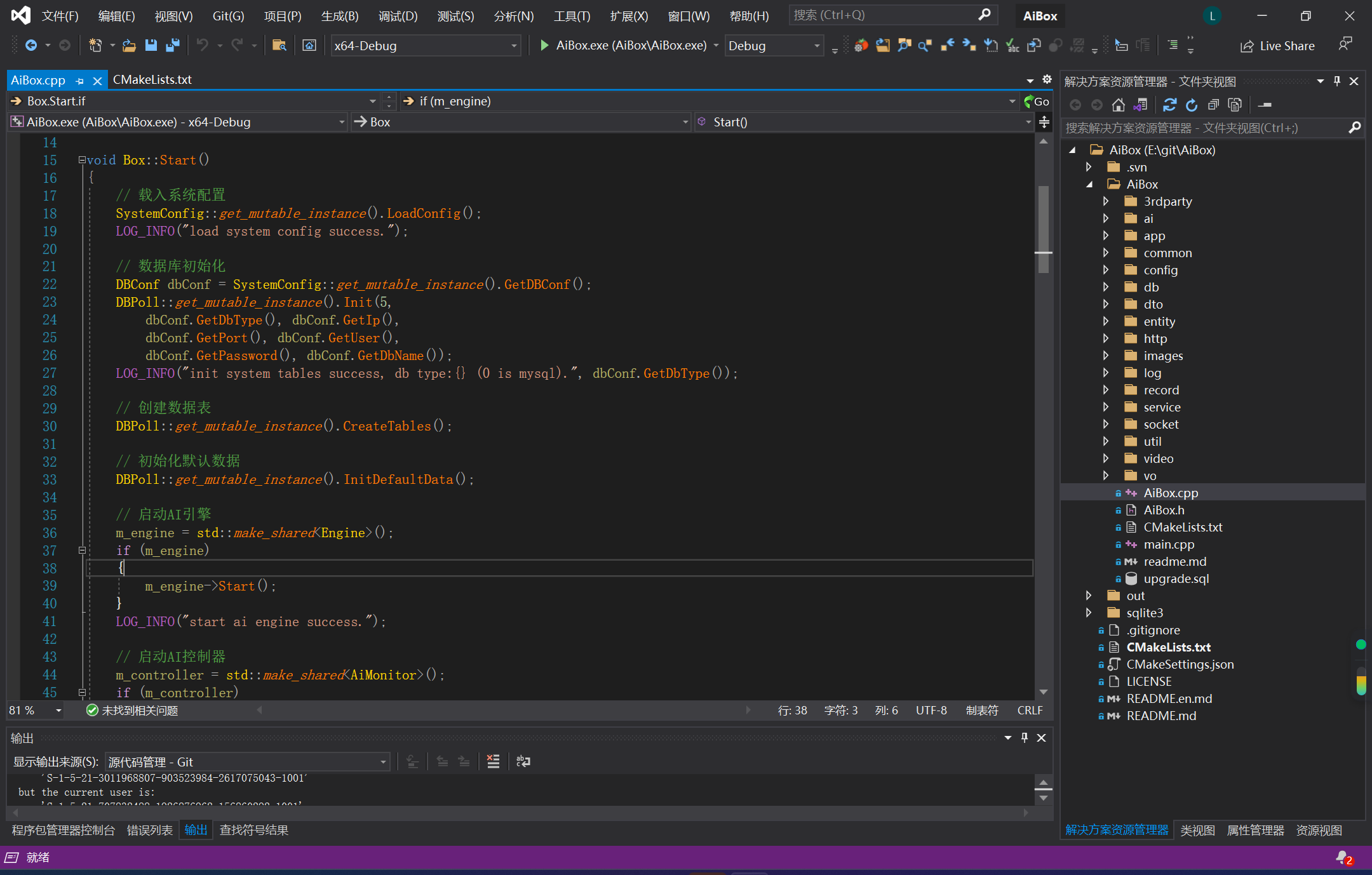Switch to the CMakeLists.txt editor tab
The image size is (1372, 875).
click(152, 79)
